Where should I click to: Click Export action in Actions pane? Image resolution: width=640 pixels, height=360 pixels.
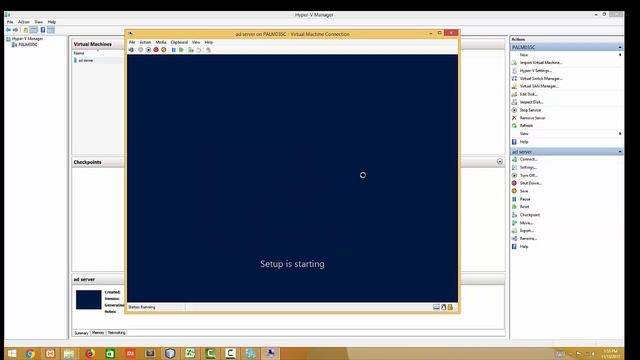pyautogui.click(x=527, y=231)
